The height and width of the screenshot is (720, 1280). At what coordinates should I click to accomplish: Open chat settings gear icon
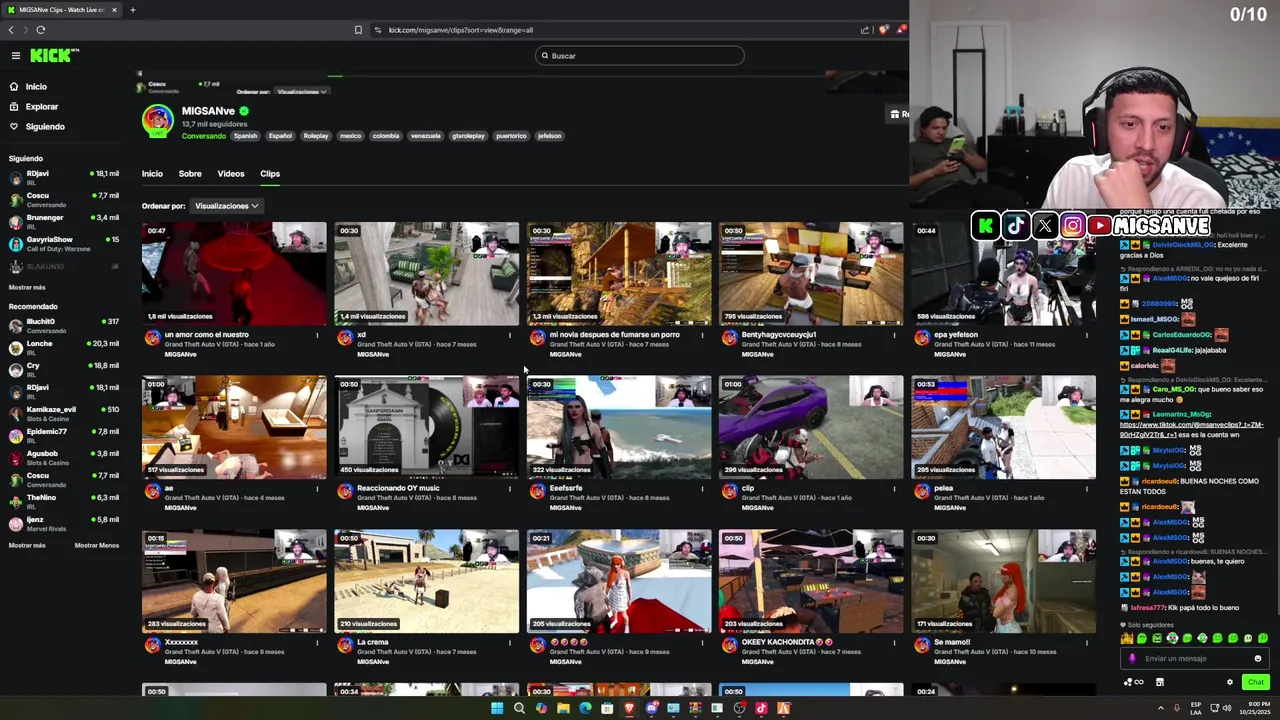1230,682
